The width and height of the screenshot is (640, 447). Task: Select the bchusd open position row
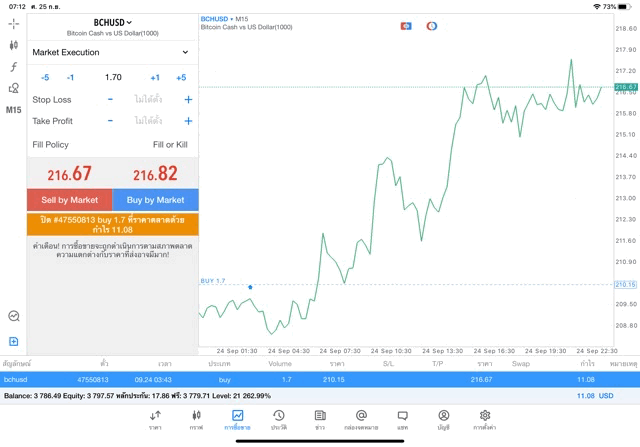(320, 380)
